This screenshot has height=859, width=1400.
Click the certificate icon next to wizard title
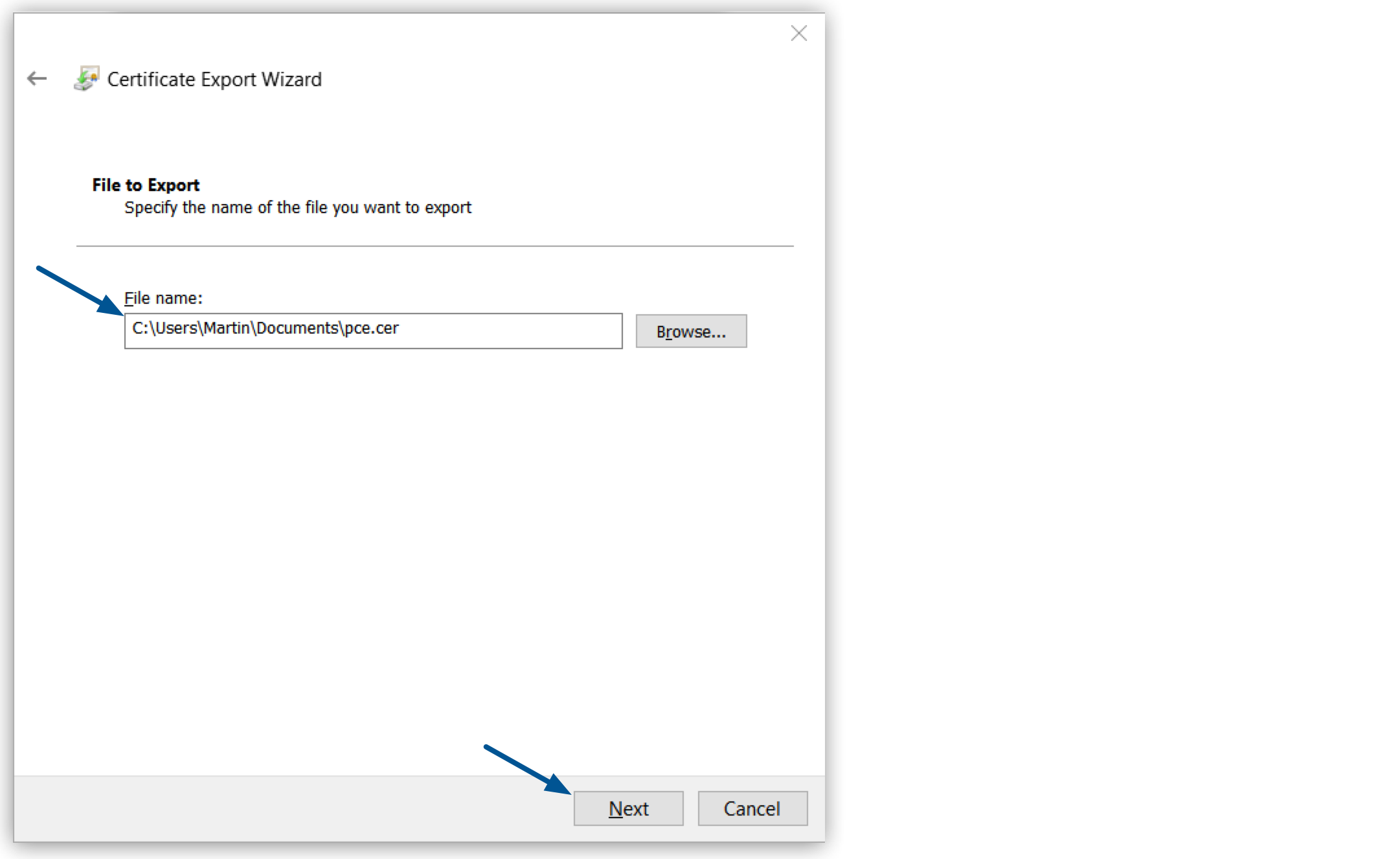coord(88,77)
